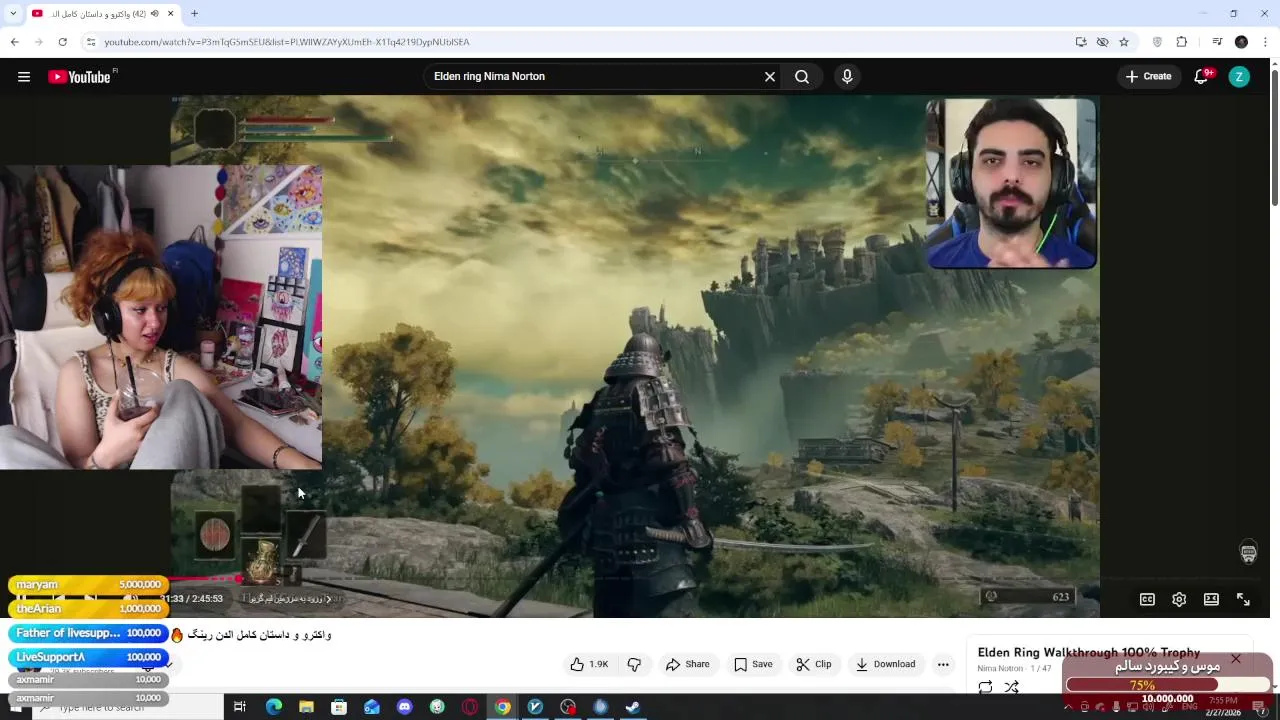Image resolution: width=1280 pixels, height=720 pixels.
Task: Toggle closed captions on the player
Action: pos(1147,599)
